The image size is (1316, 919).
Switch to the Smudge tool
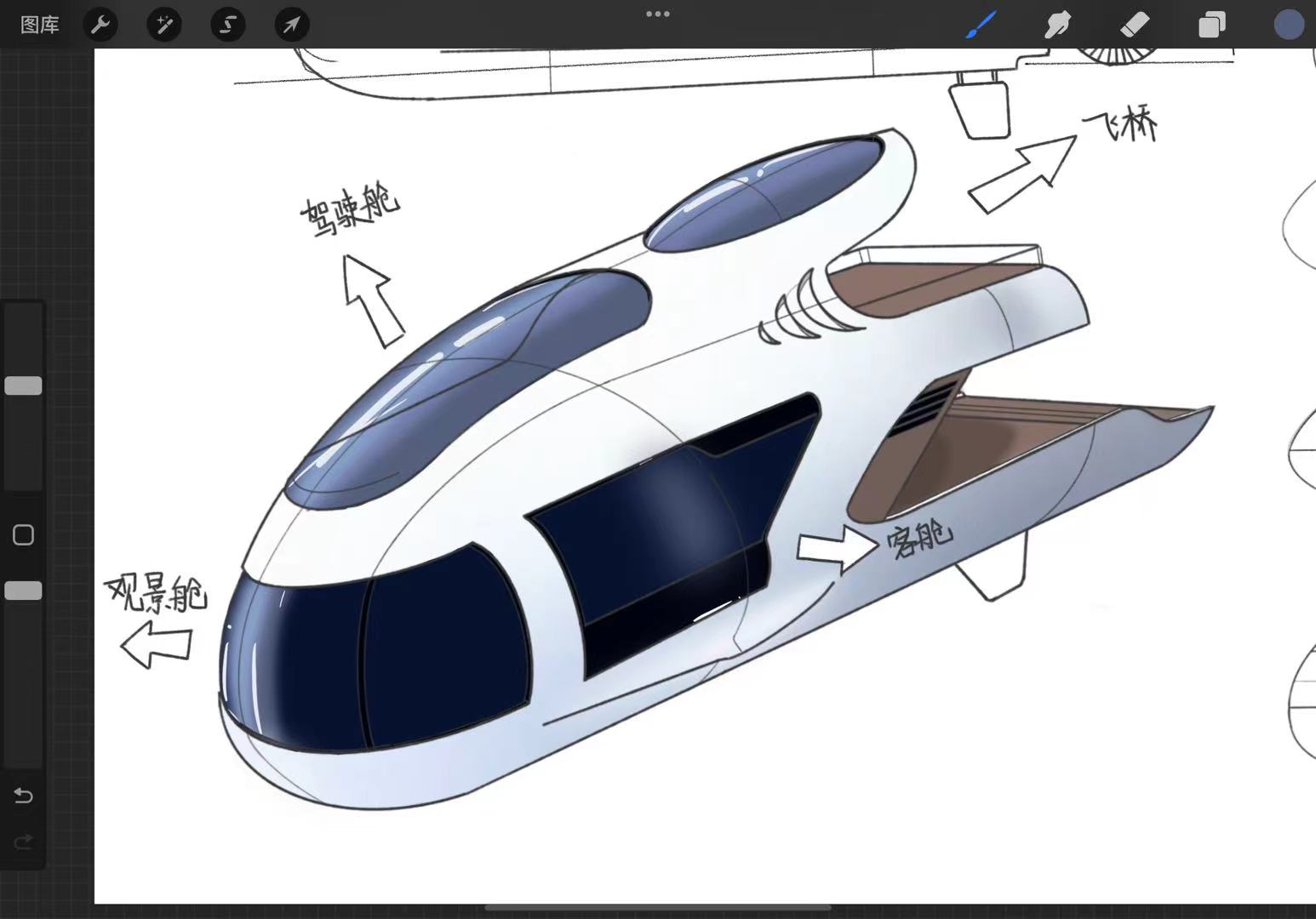[x=1057, y=25]
